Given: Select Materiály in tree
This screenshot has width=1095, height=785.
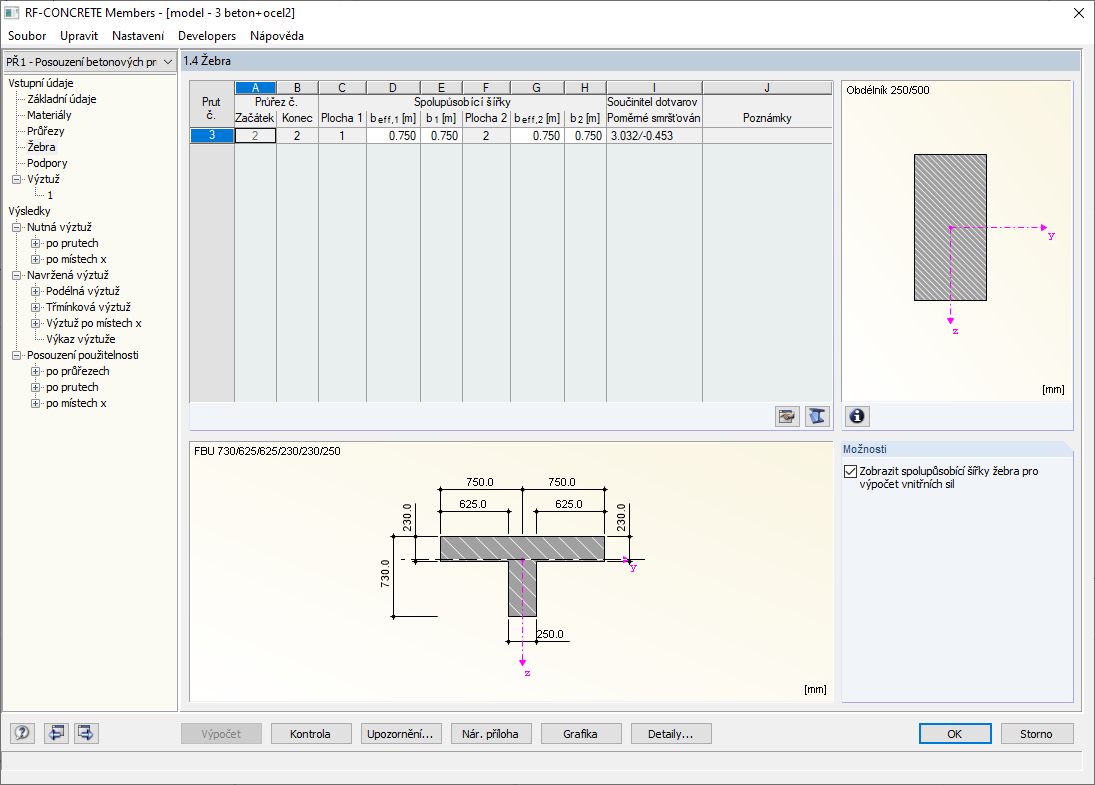Looking at the screenshot, I should [49, 115].
